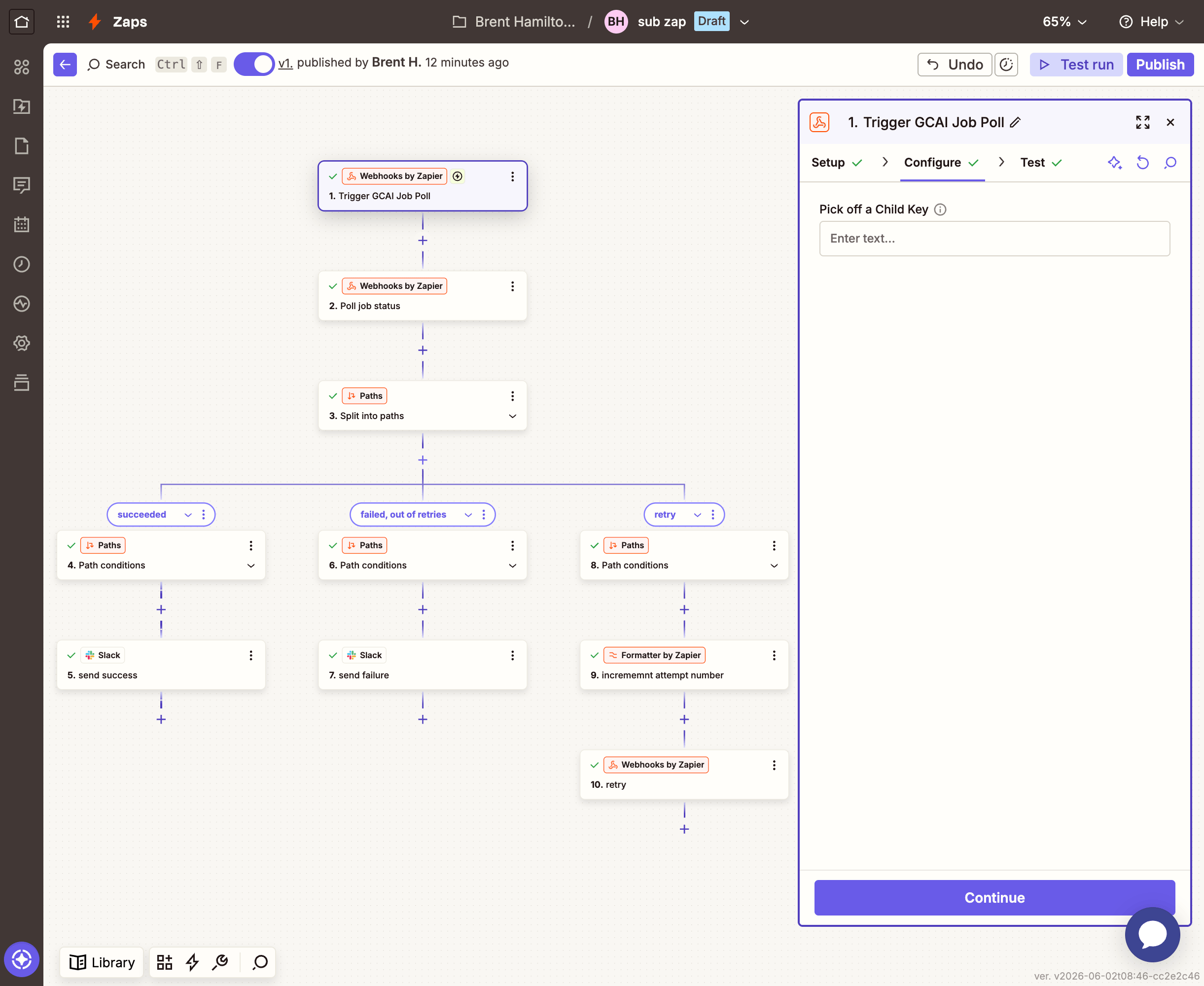Open the version history clock icon beside Undo
This screenshot has width=1204, height=986.
tap(1006, 64)
